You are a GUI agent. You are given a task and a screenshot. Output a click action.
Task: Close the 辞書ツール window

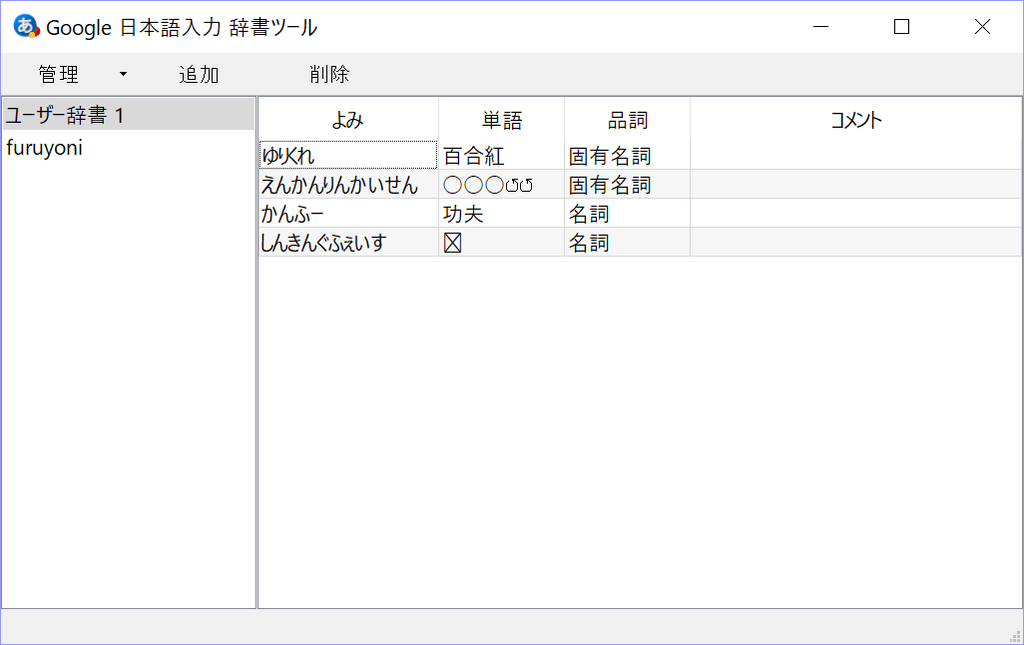click(982, 27)
